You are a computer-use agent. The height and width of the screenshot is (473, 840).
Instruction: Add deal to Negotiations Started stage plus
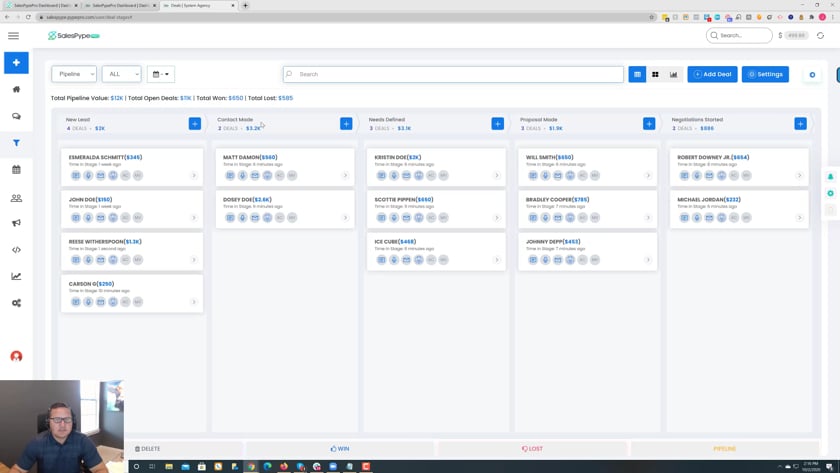800,124
